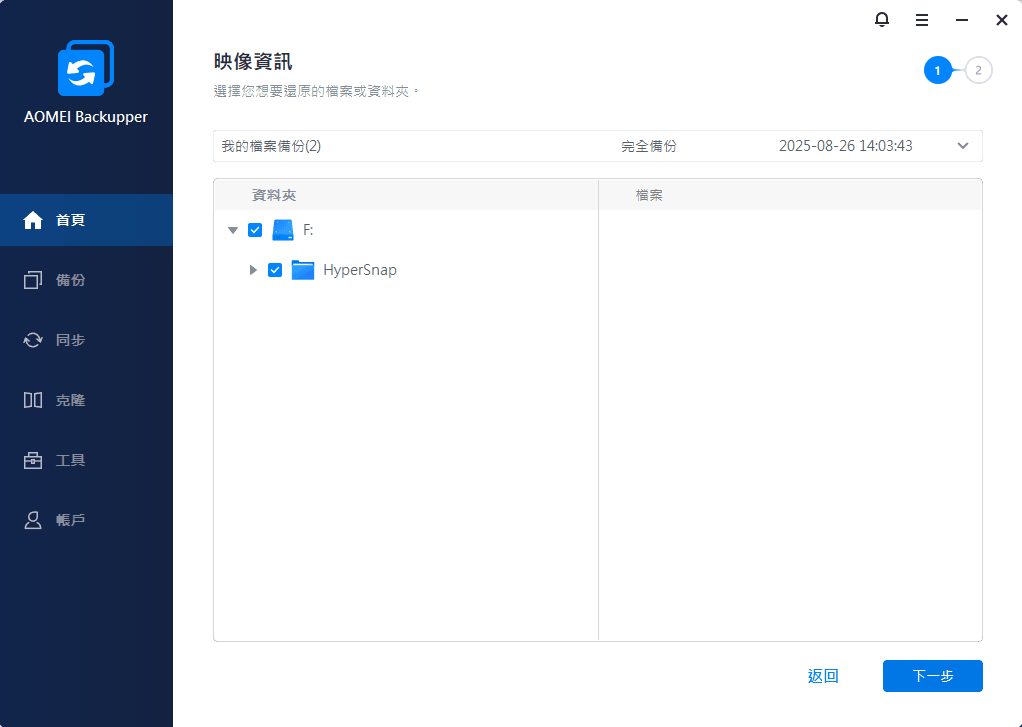
Task: Click the 下一步 button
Action: (x=933, y=676)
